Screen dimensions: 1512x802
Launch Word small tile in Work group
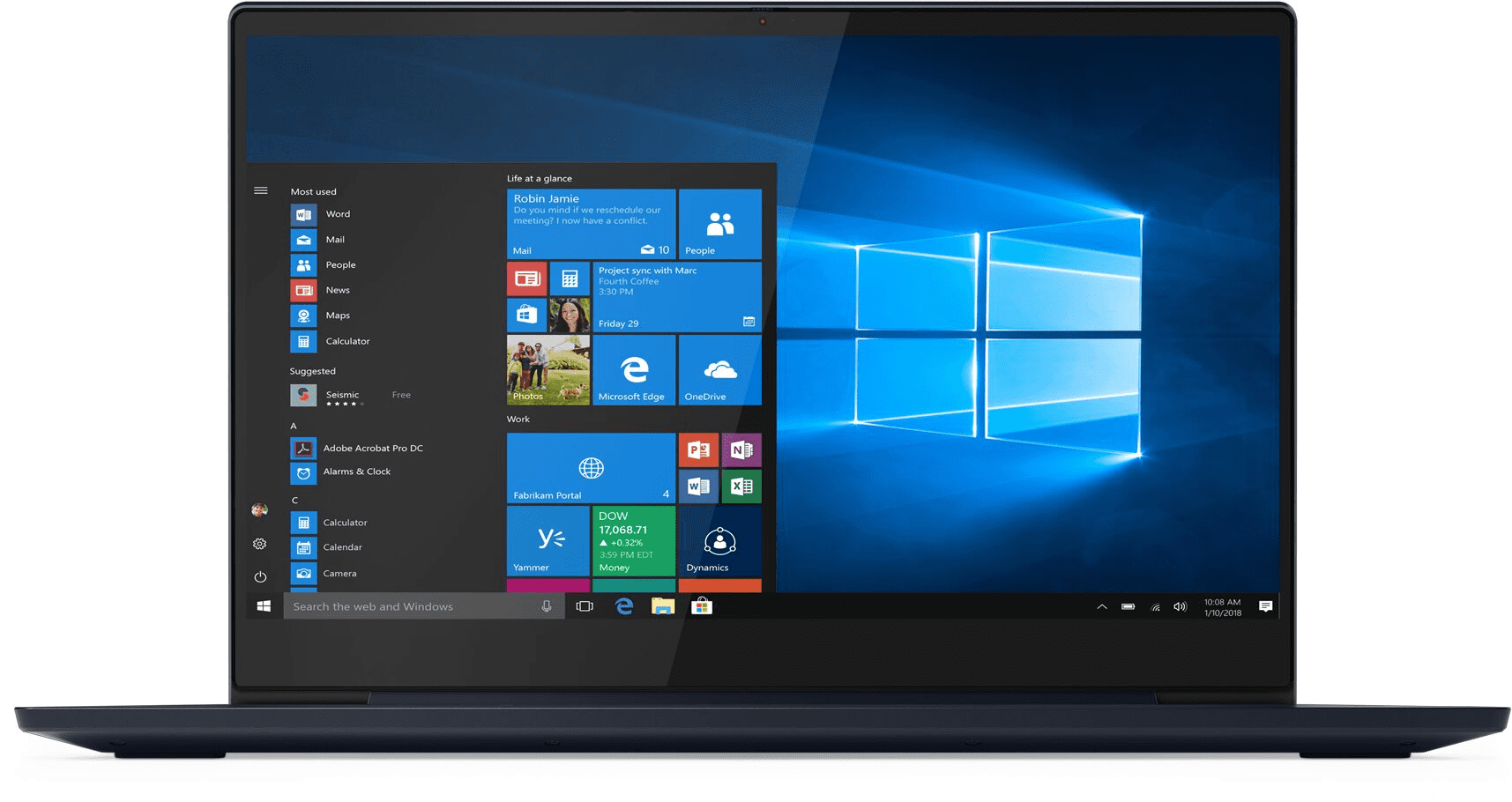pyautogui.click(x=698, y=486)
